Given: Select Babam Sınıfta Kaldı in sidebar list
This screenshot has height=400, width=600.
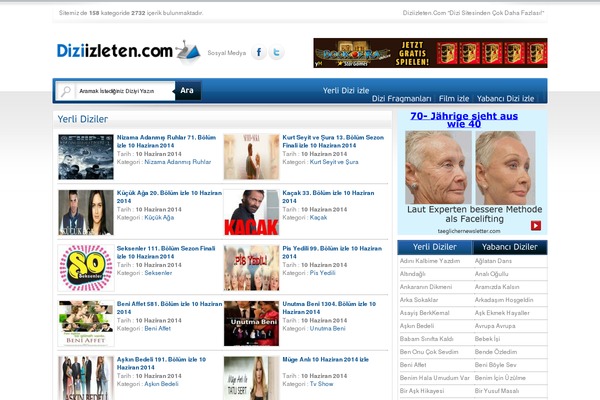Looking at the screenshot, I should 426,339.
